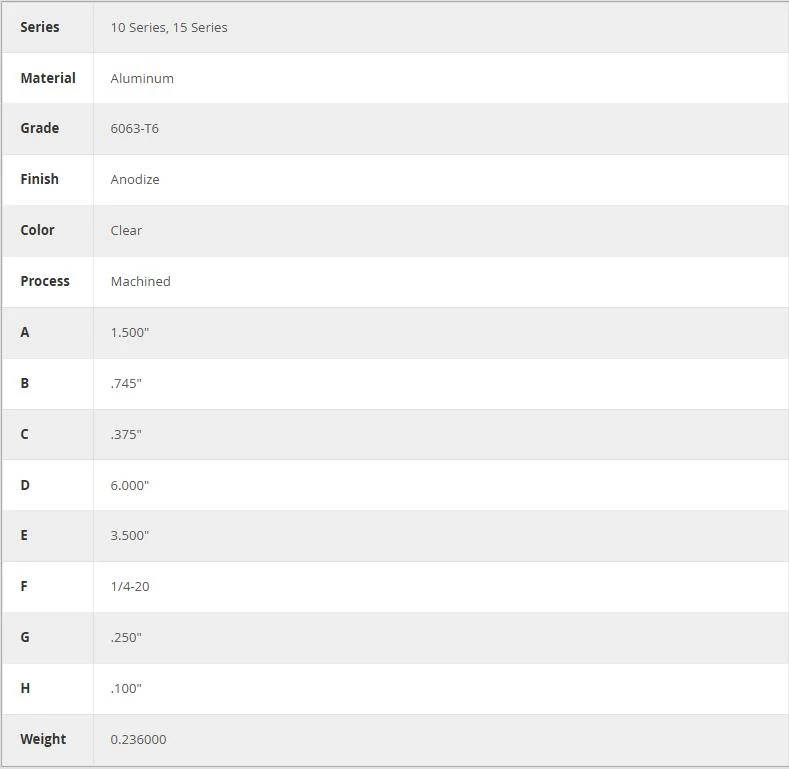789x769 pixels.
Task: Select the Aluminum value text
Action: (142, 79)
